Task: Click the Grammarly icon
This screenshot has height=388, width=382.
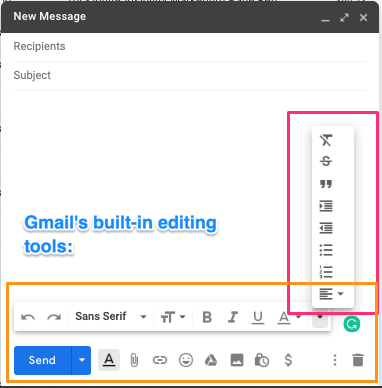Action: point(352,324)
